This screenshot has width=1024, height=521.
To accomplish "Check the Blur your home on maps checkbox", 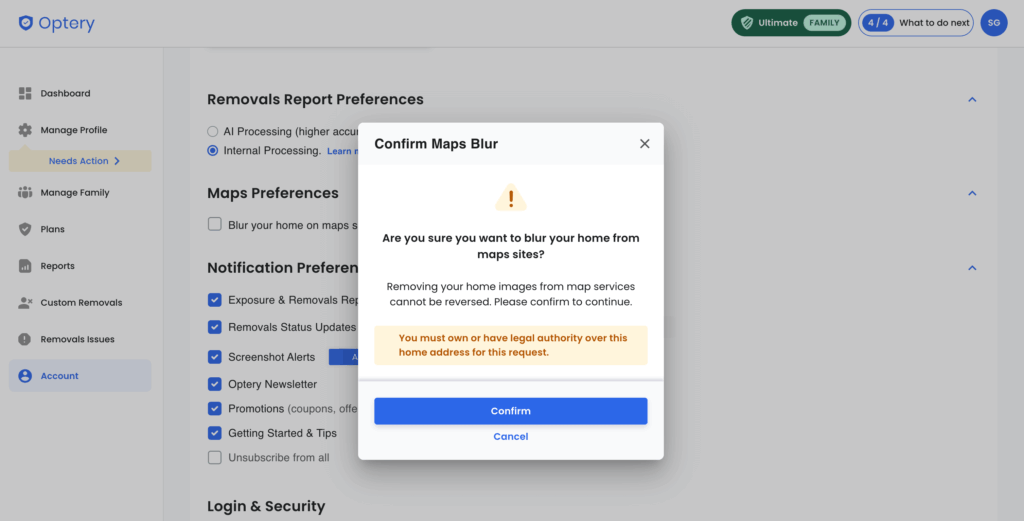I will [x=214, y=225].
